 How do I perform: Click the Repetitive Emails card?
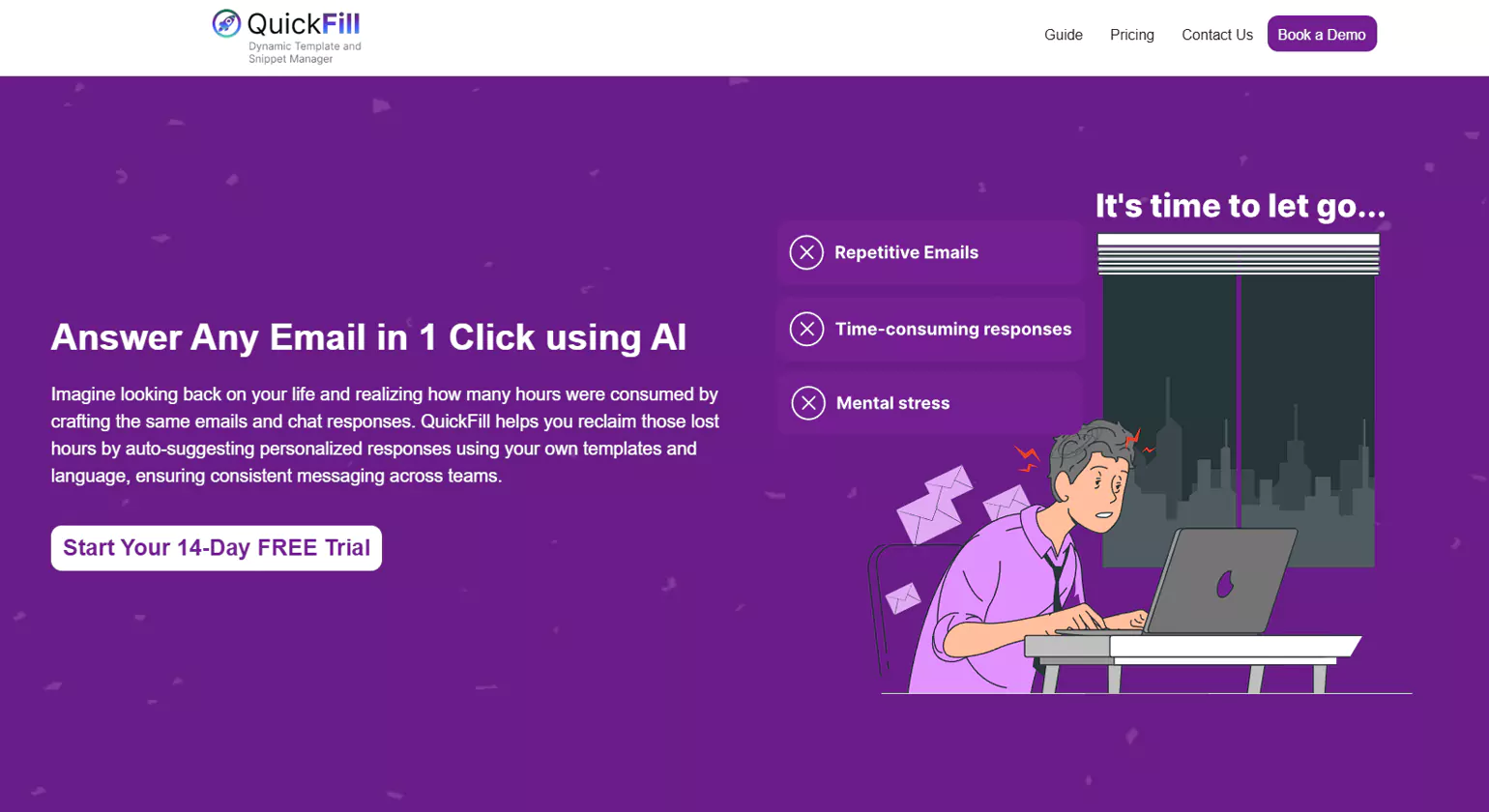(929, 252)
